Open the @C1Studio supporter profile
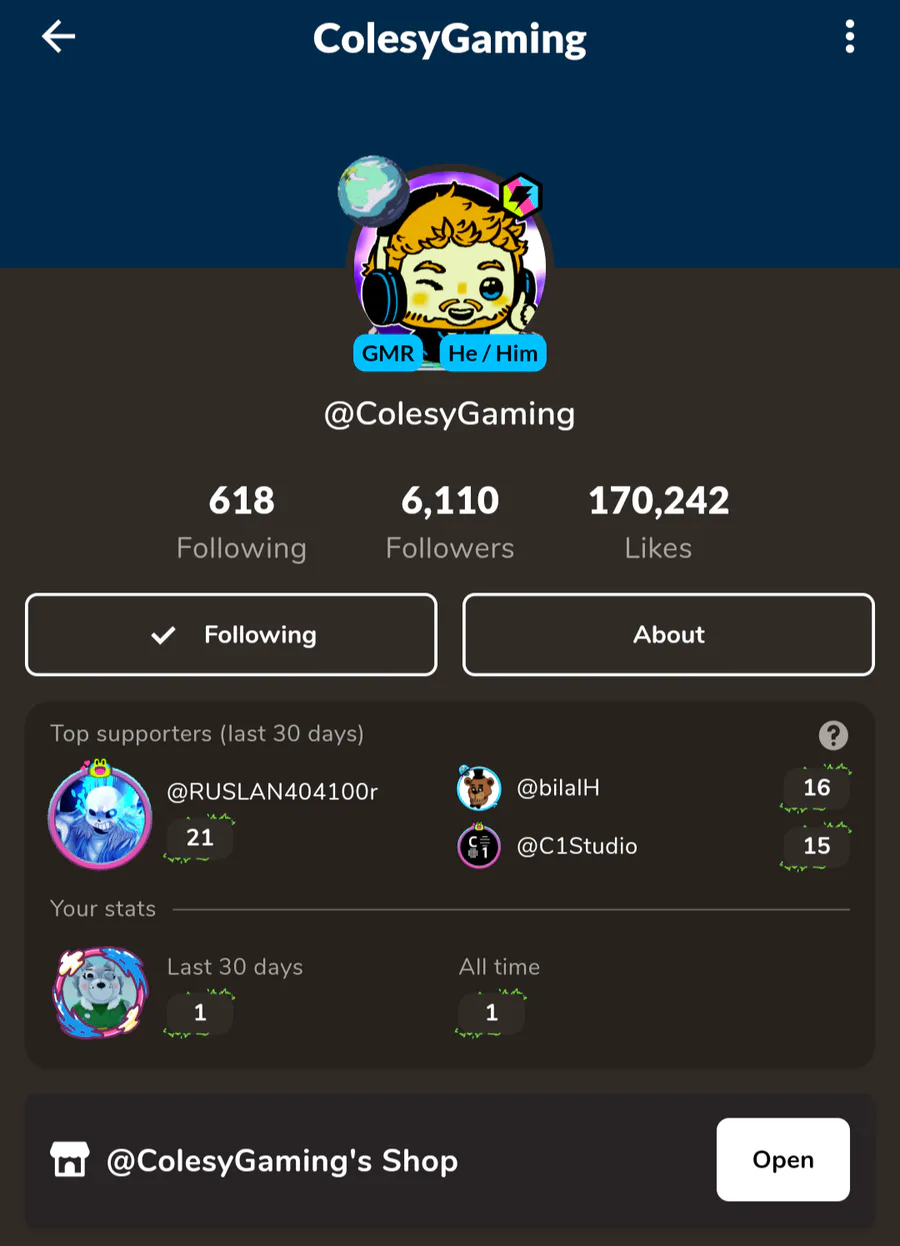 (577, 846)
